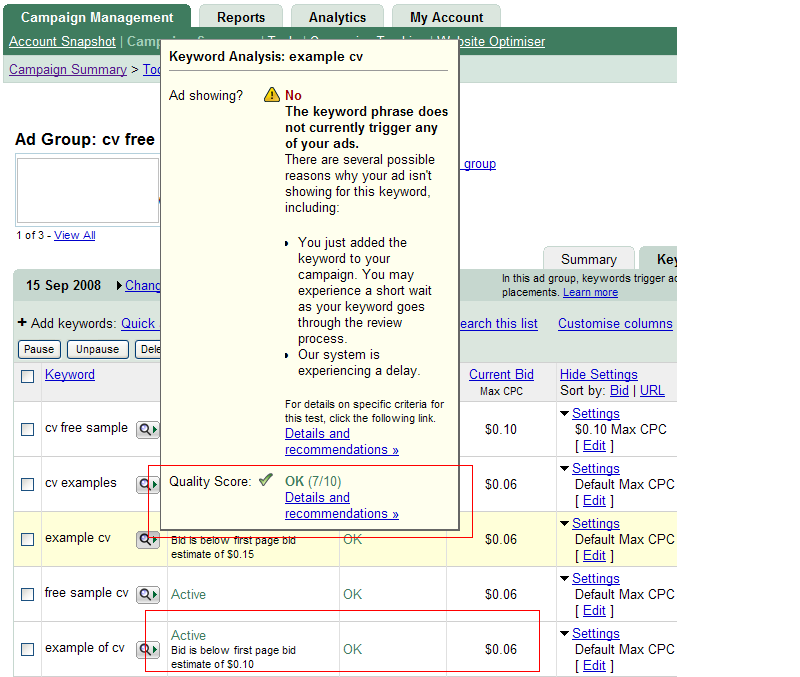
Task: Open keyword analysis for 'cv examples'
Action: pos(147,484)
